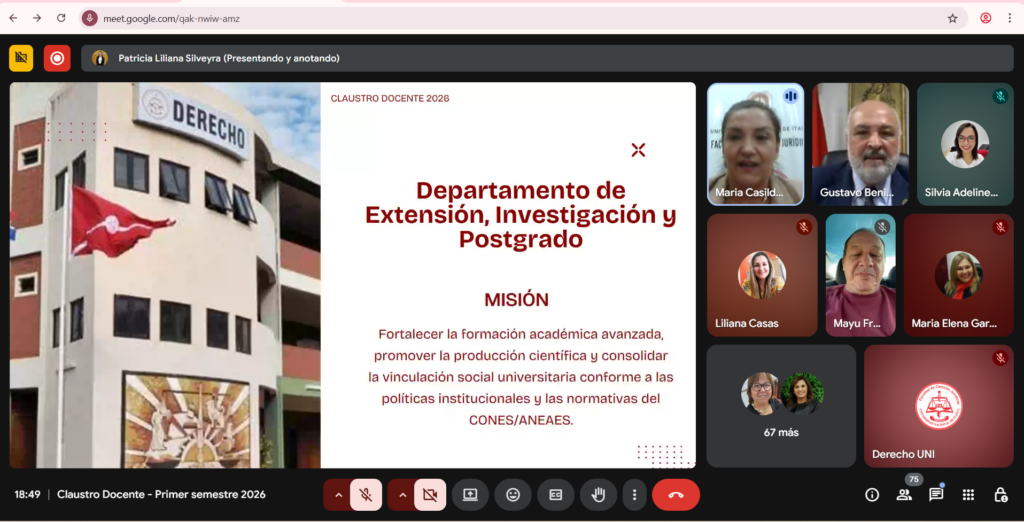
Task: Open host controls lock icon
Action: pos(1000,495)
